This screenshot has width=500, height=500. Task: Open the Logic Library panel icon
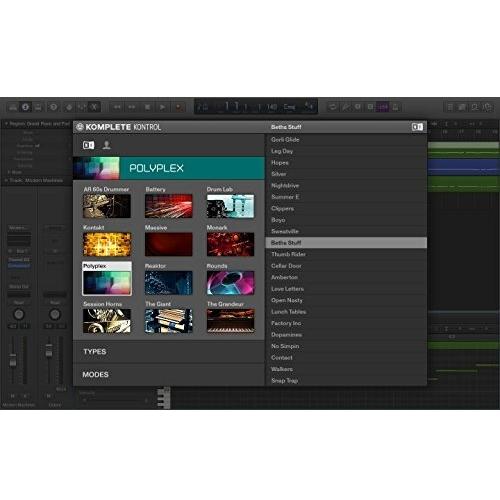coord(13,107)
